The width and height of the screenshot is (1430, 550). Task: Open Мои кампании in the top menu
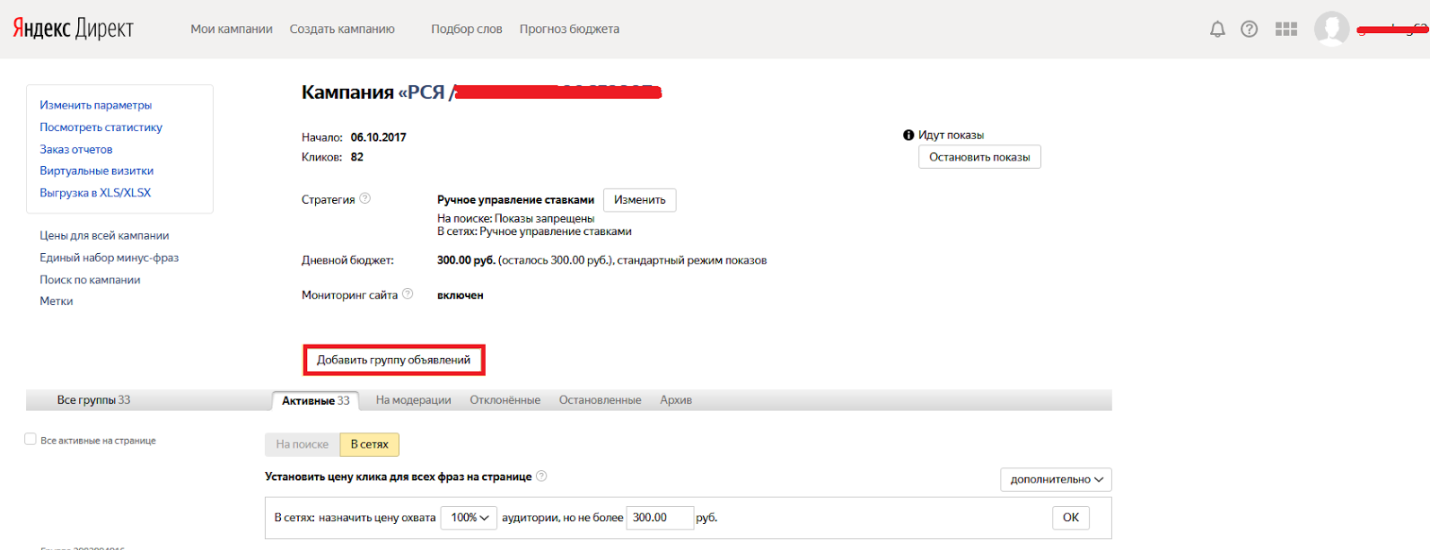coord(231,29)
